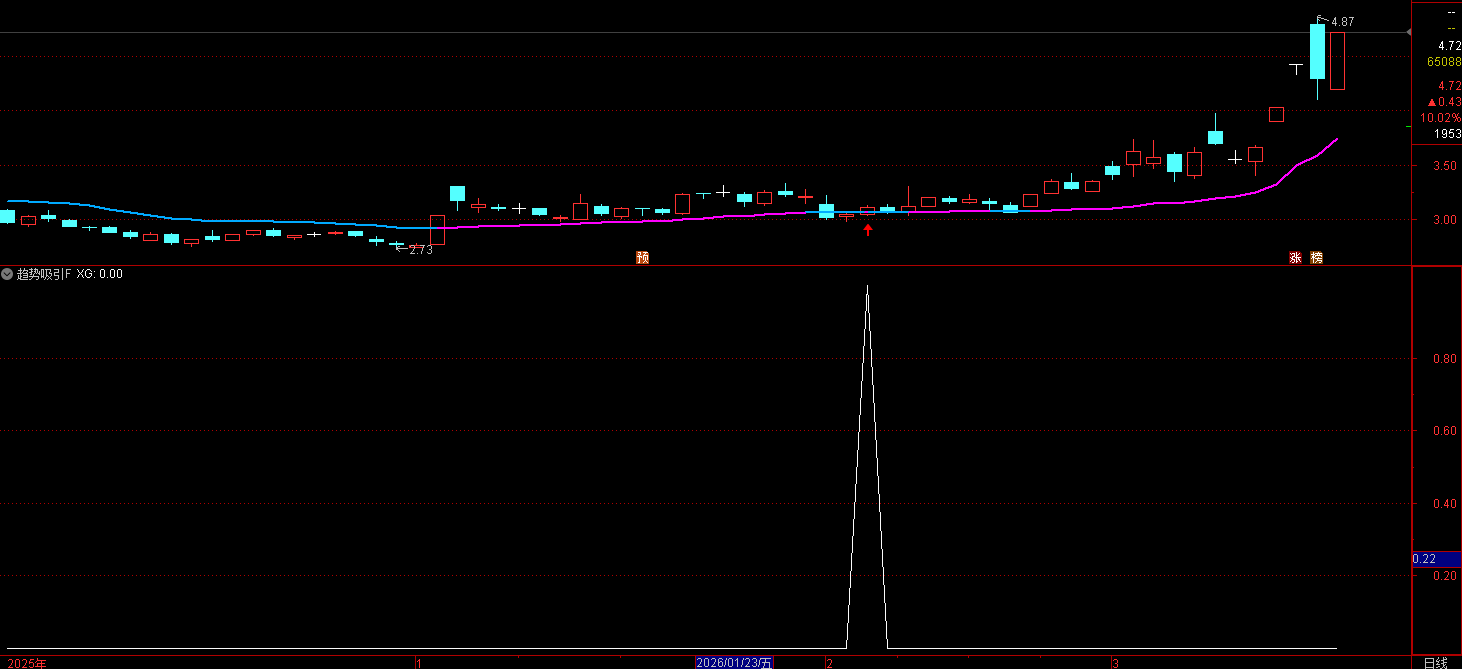
Task: Click the 3.00 price axis label
Action: (1444, 219)
